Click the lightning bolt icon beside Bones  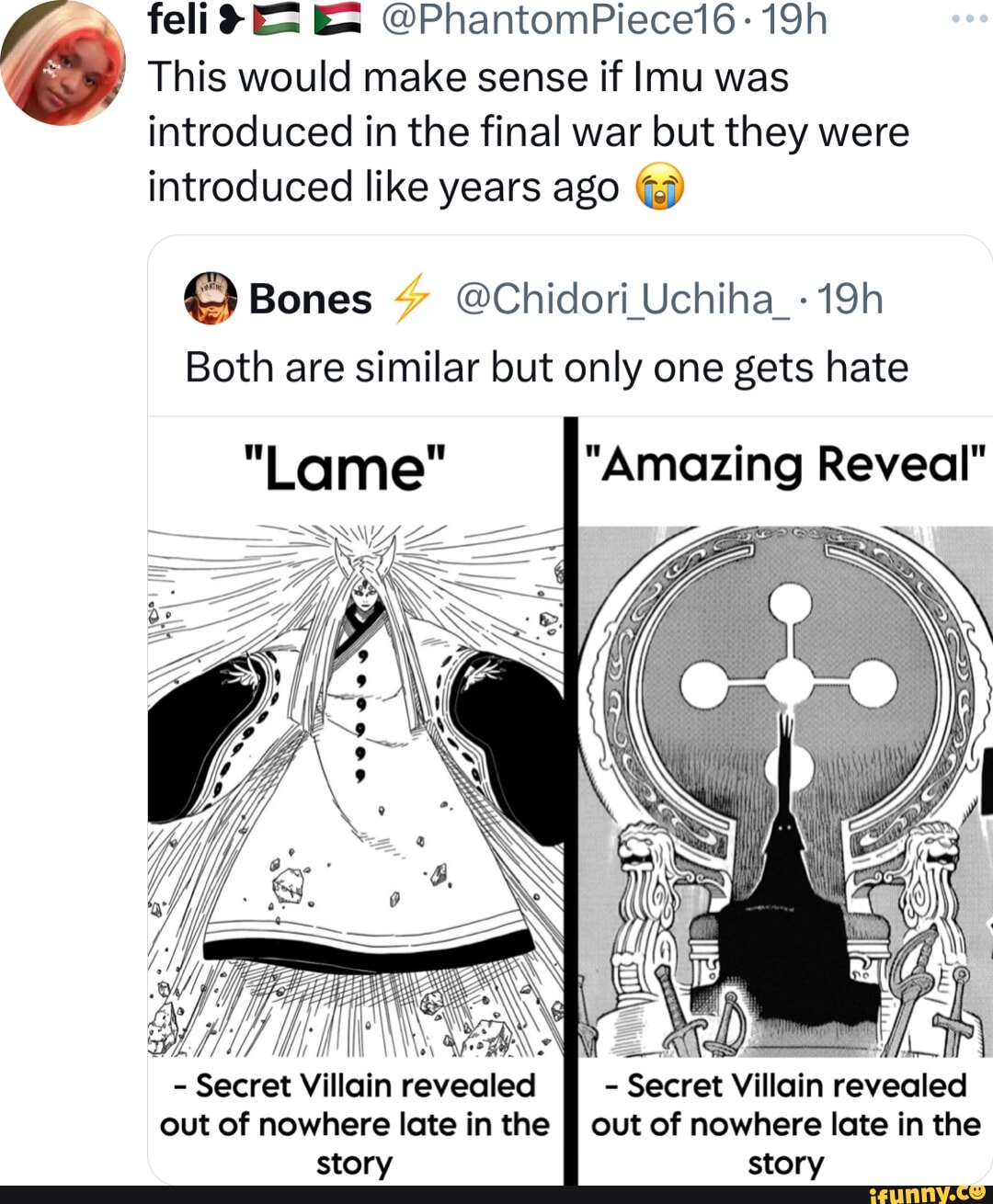(411, 299)
